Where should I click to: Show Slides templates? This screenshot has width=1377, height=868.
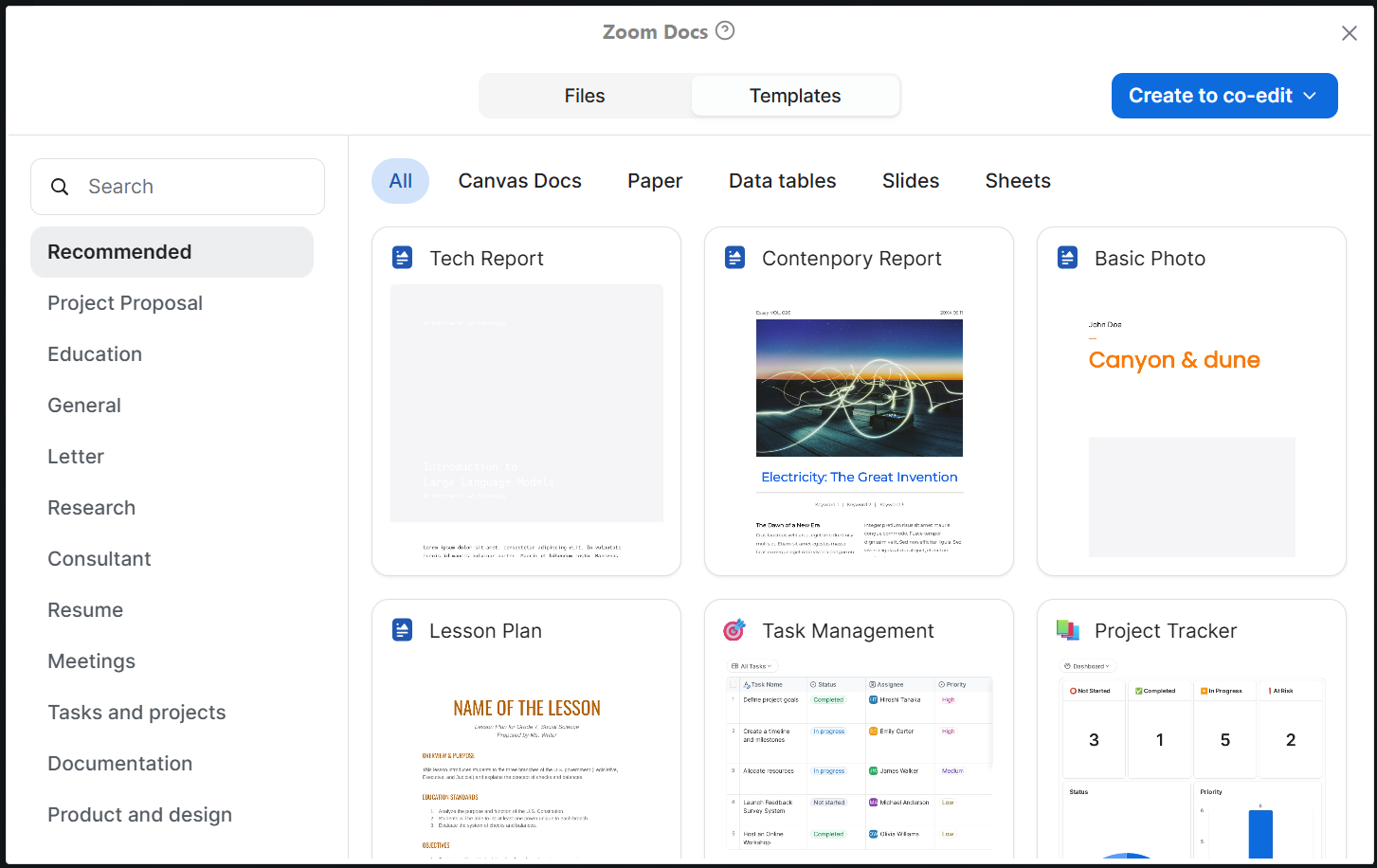coord(911,181)
